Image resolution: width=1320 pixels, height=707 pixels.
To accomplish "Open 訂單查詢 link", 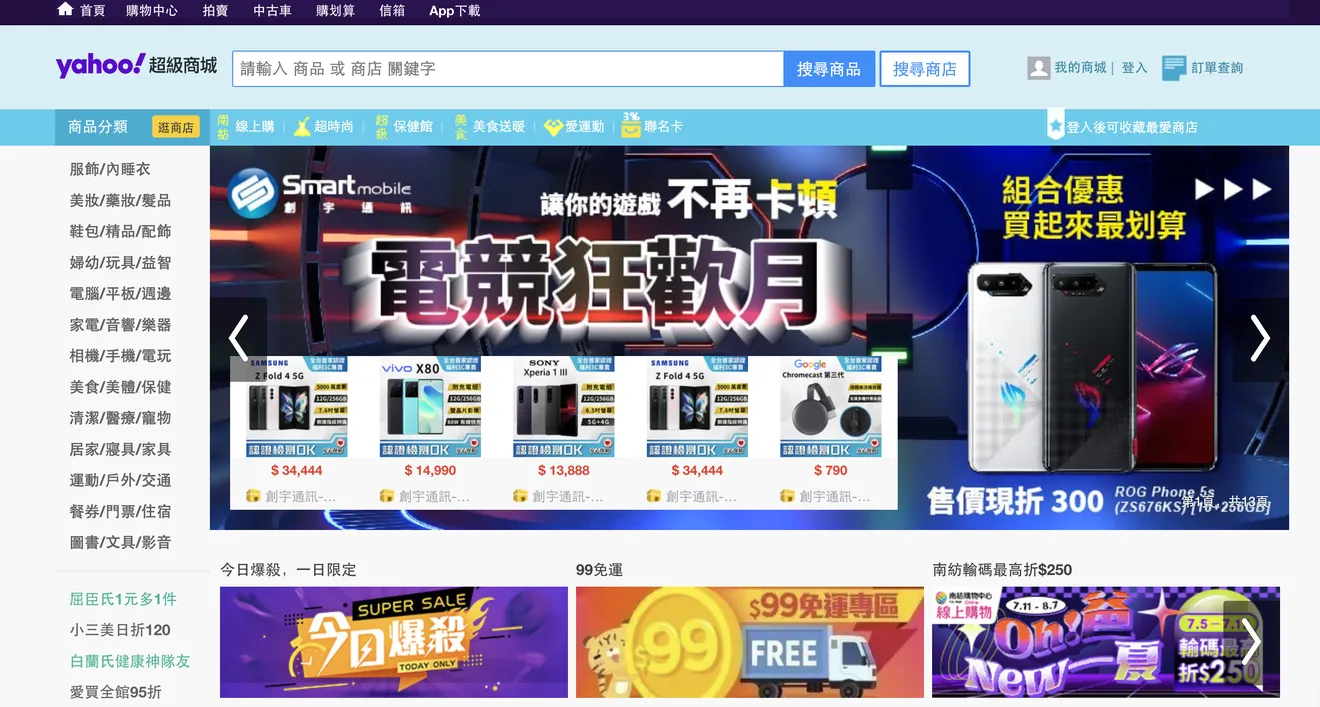I will pos(1217,68).
